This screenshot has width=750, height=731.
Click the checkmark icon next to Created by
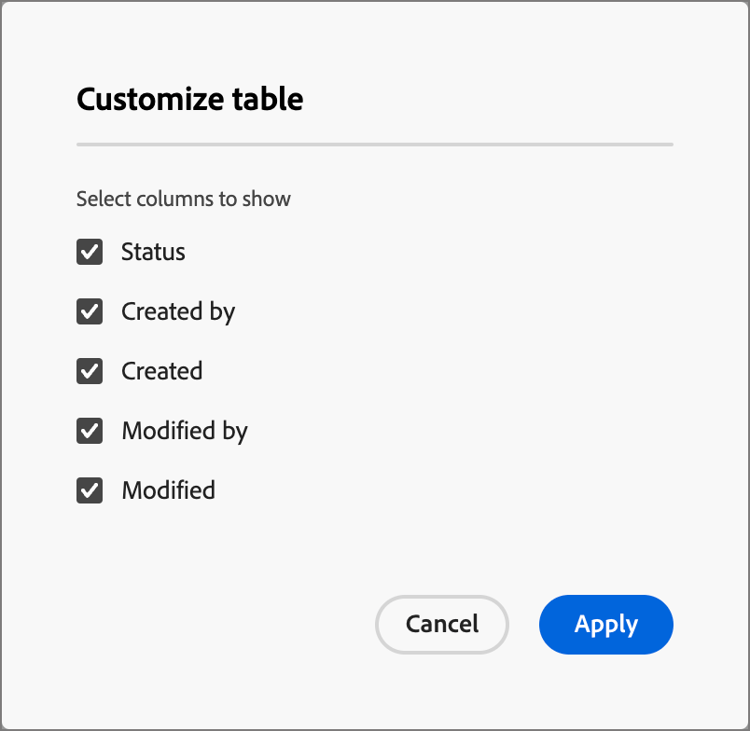[x=90, y=312]
